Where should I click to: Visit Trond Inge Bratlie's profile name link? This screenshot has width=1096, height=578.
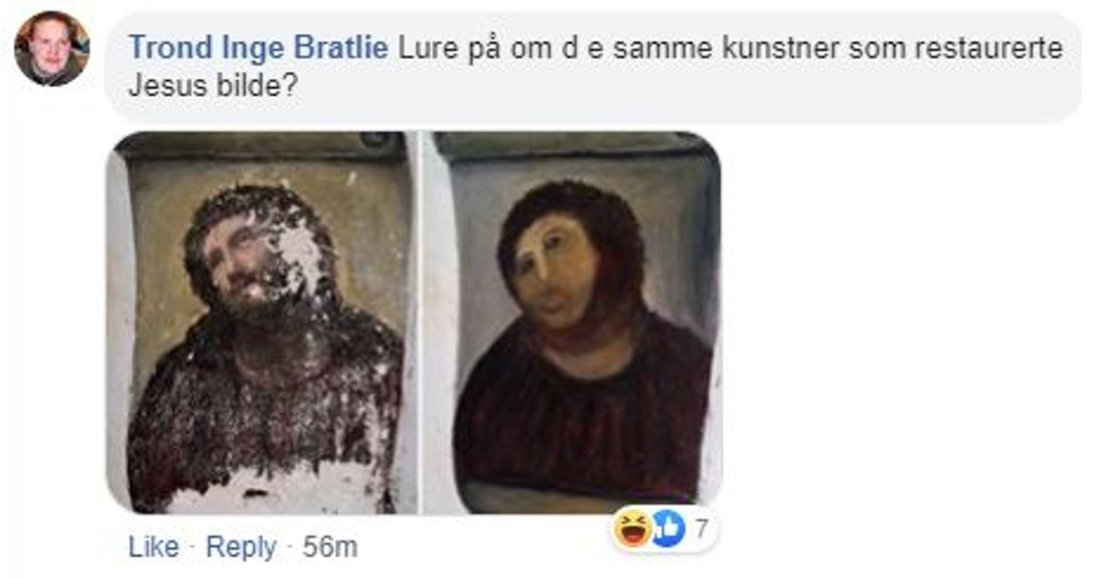click(258, 48)
